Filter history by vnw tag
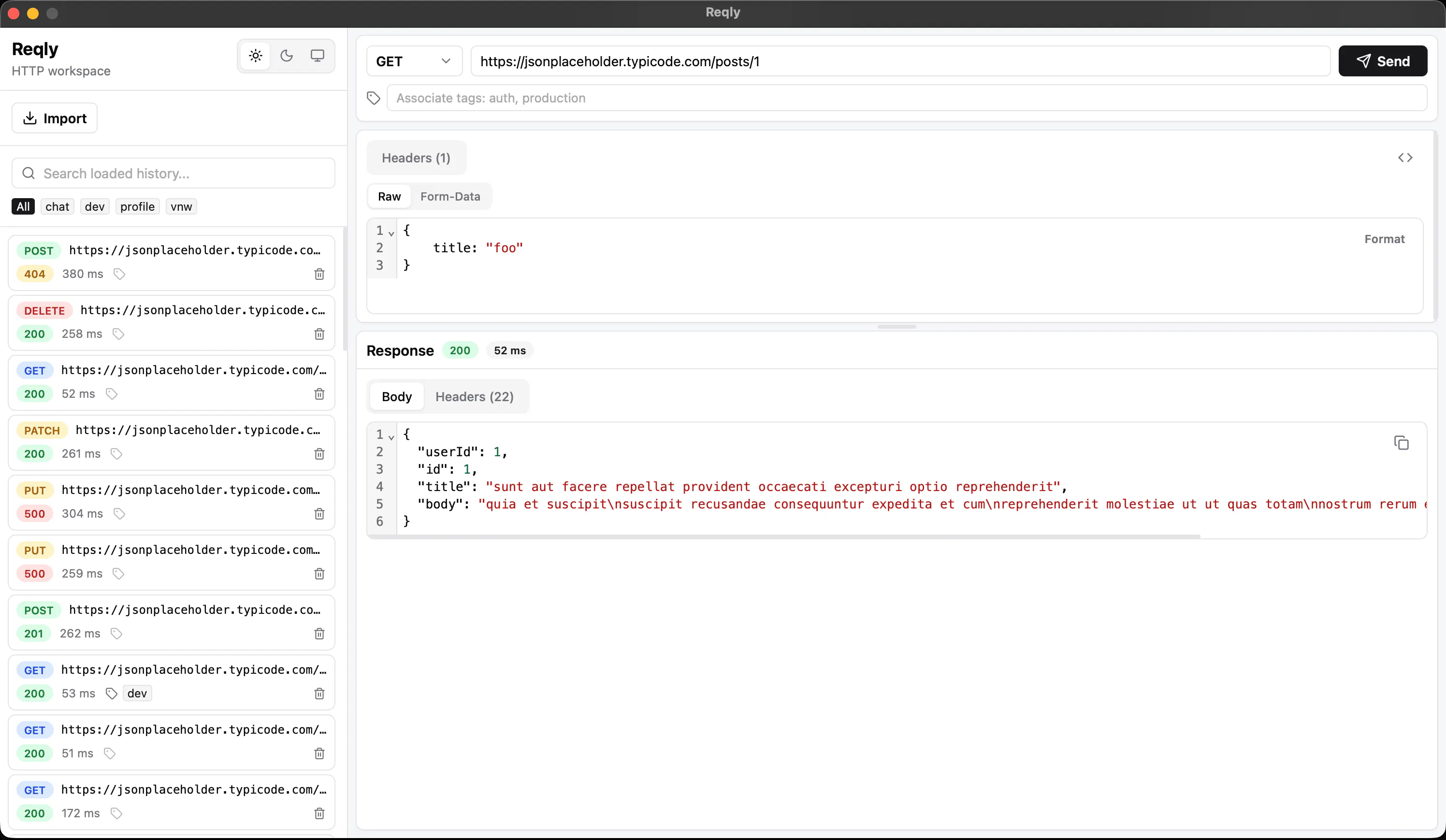 pyautogui.click(x=181, y=206)
